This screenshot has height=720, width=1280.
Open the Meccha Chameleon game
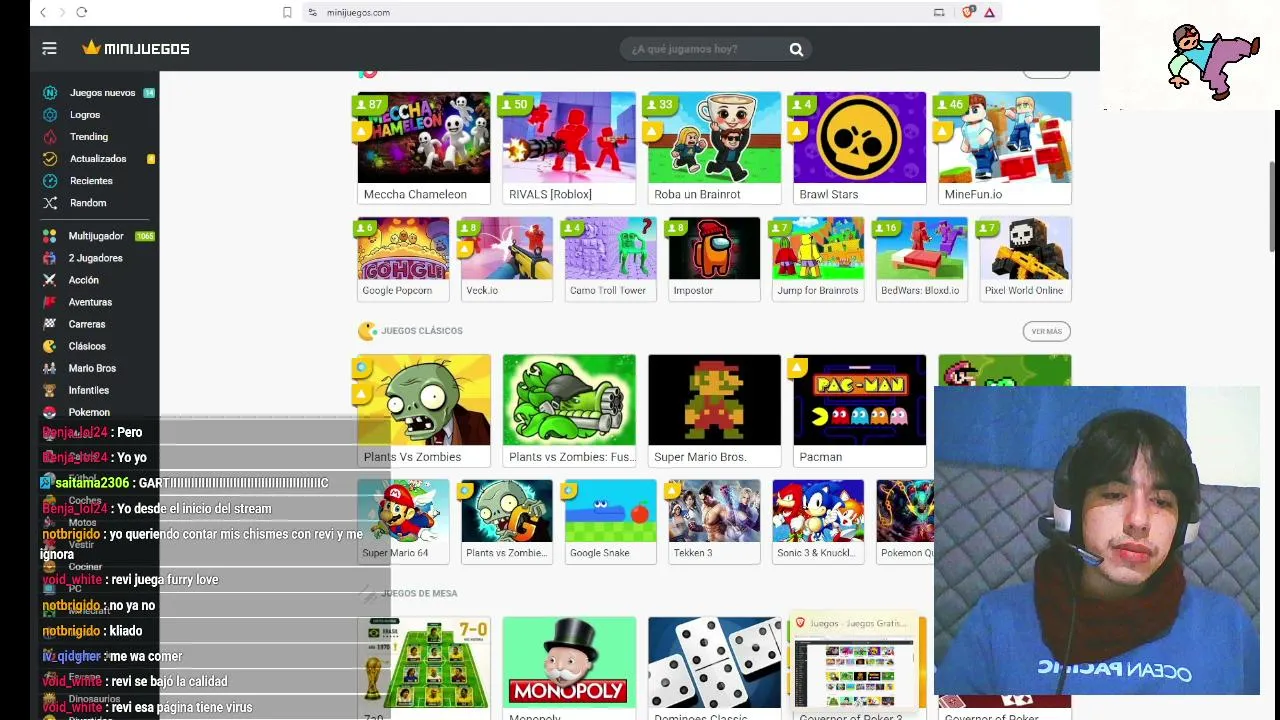click(424, 148)
